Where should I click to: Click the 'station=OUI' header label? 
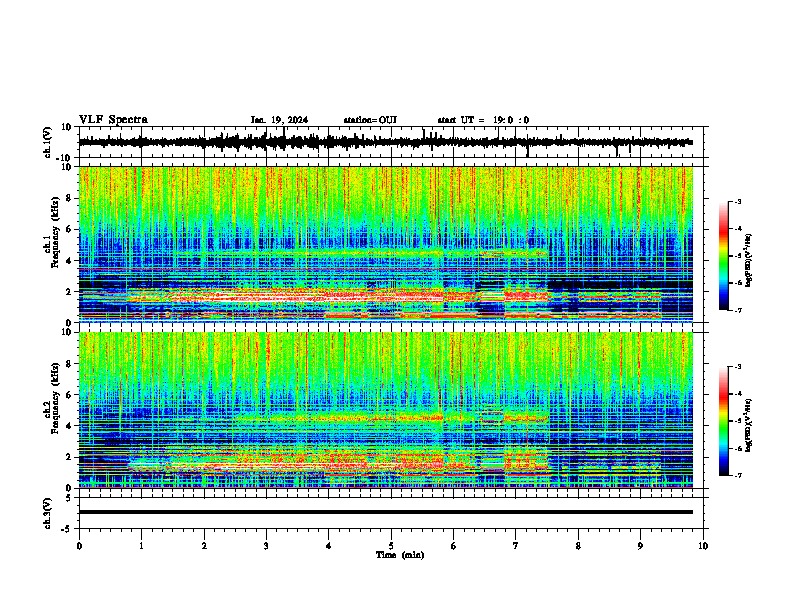click(370, 120)
